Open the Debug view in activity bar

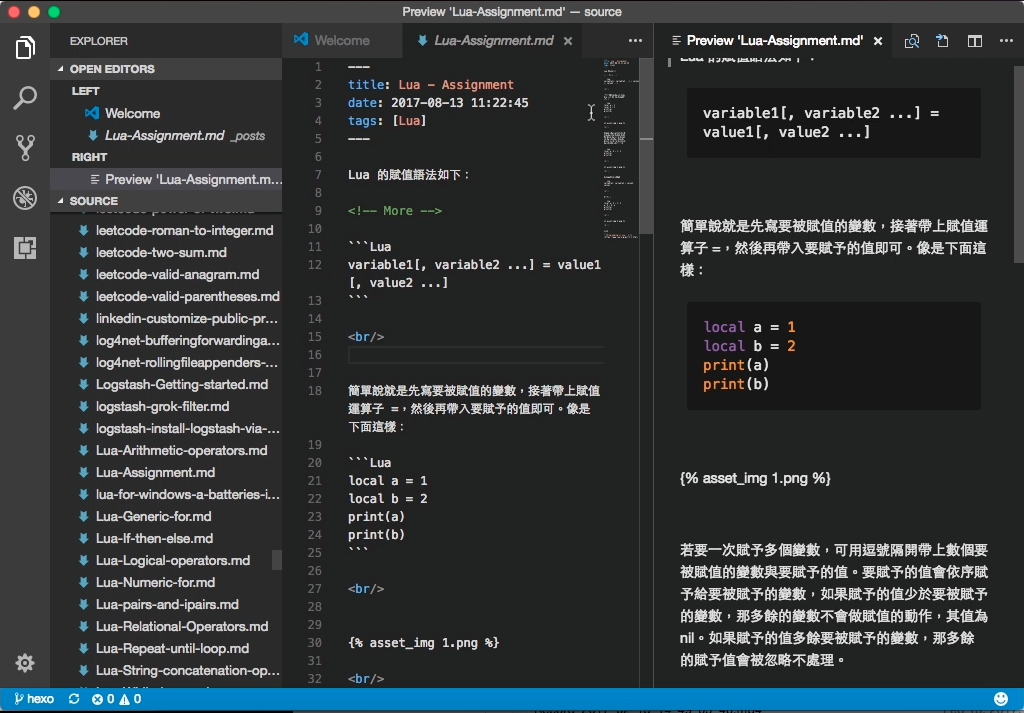click(x=25, y=198)
